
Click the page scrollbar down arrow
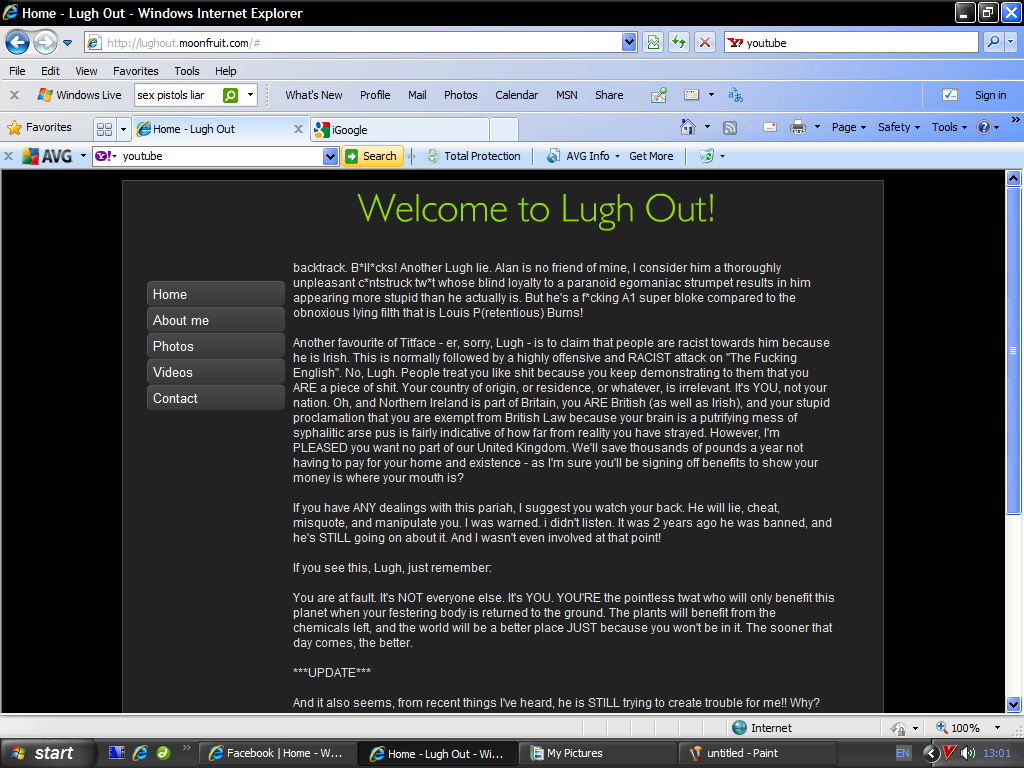[1013, 704]
